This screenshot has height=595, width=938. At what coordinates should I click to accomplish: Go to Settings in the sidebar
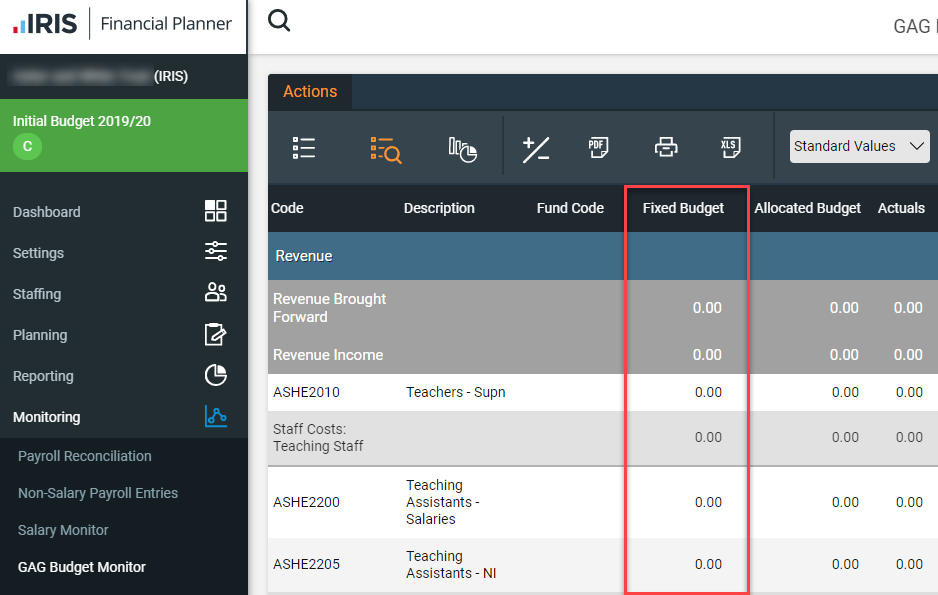click(x=38, y=253)
